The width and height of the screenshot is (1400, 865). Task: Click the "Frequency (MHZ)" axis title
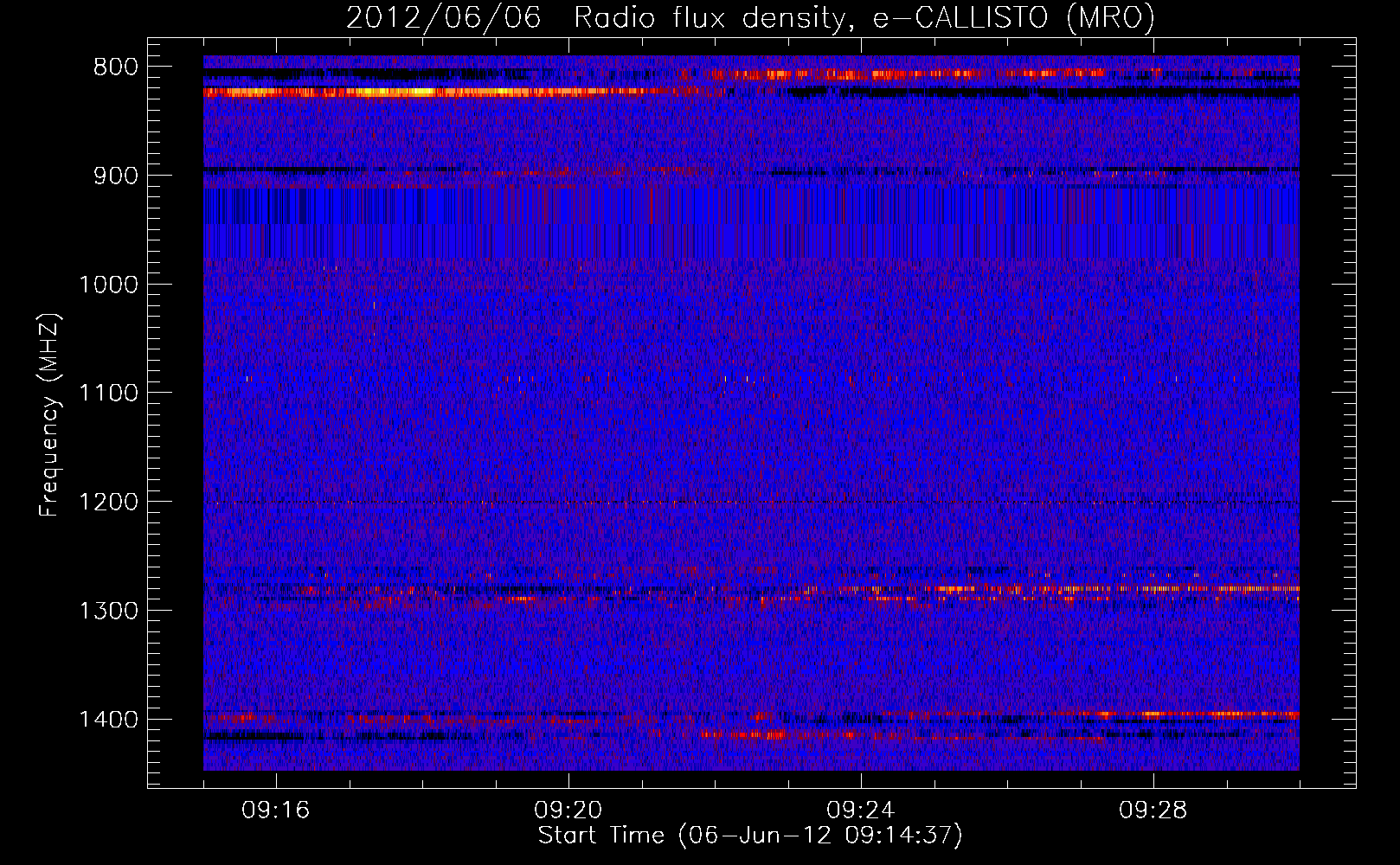(x=49, y=415)
